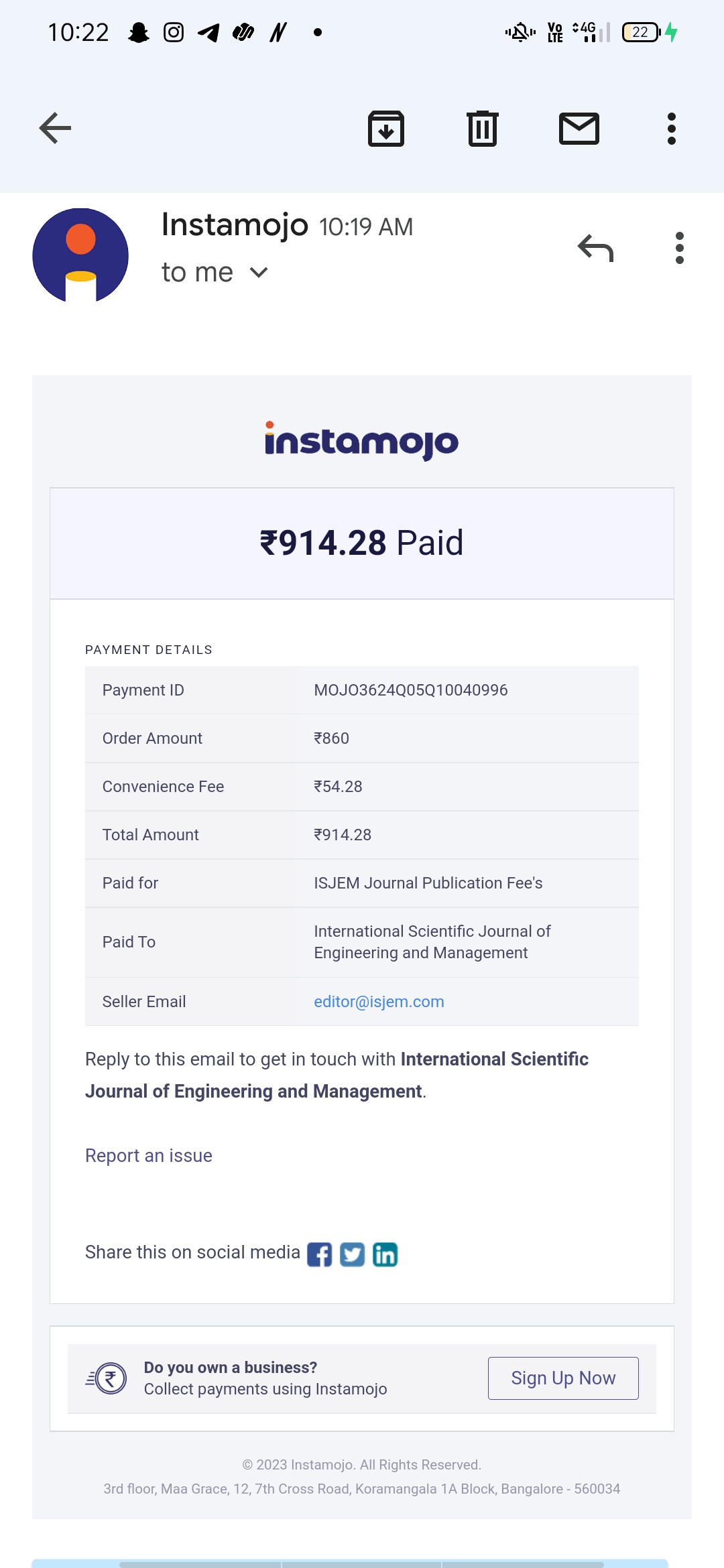The height and width of the screenshot is (1568, 724).
Task: Go back using the arrow icon
Action: tap(55, 128)
